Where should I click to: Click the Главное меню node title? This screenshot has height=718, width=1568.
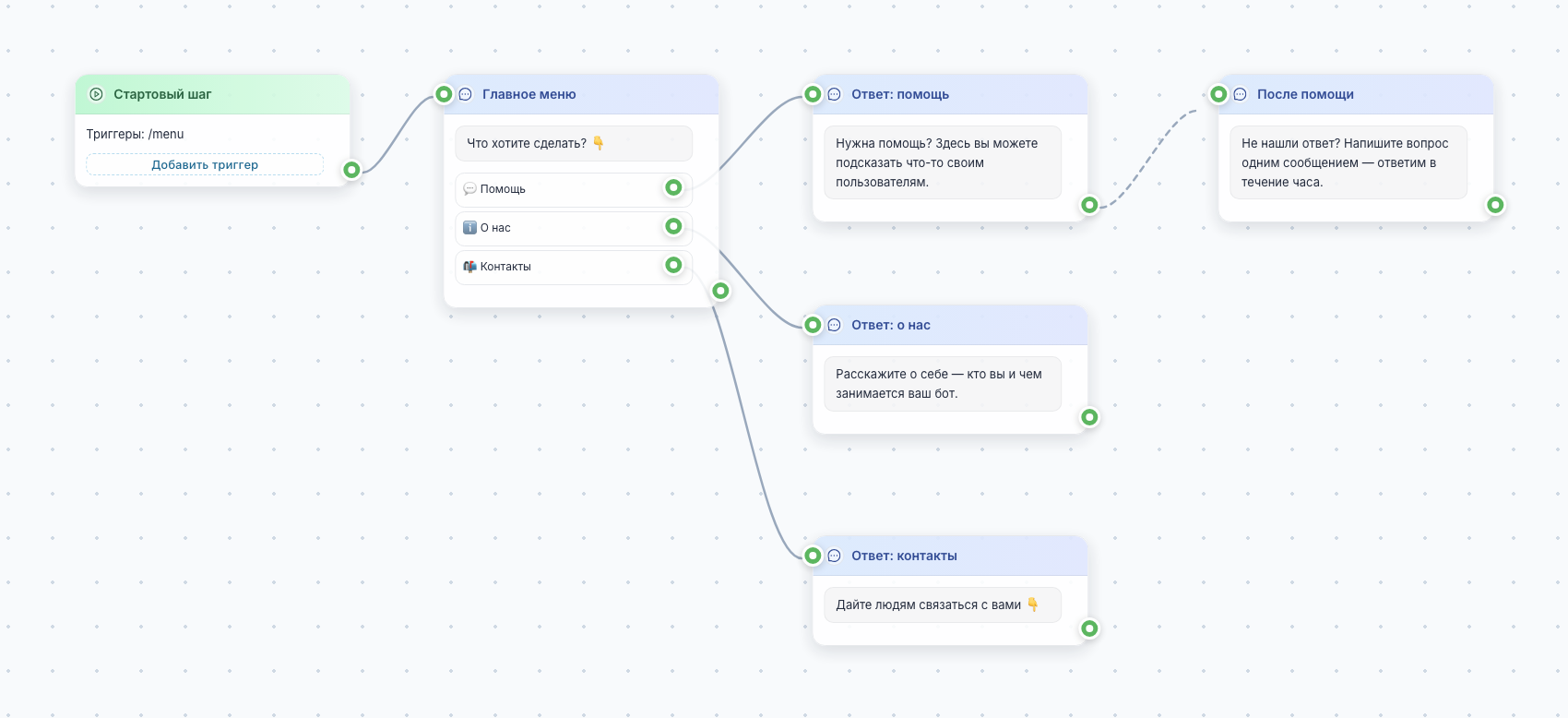pyautogui.click(x=529, y=94)
